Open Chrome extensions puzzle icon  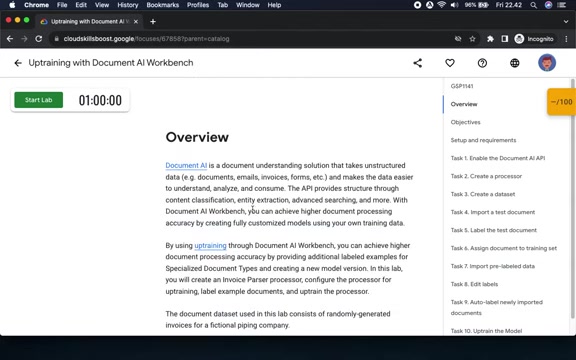tap(490, 39)
